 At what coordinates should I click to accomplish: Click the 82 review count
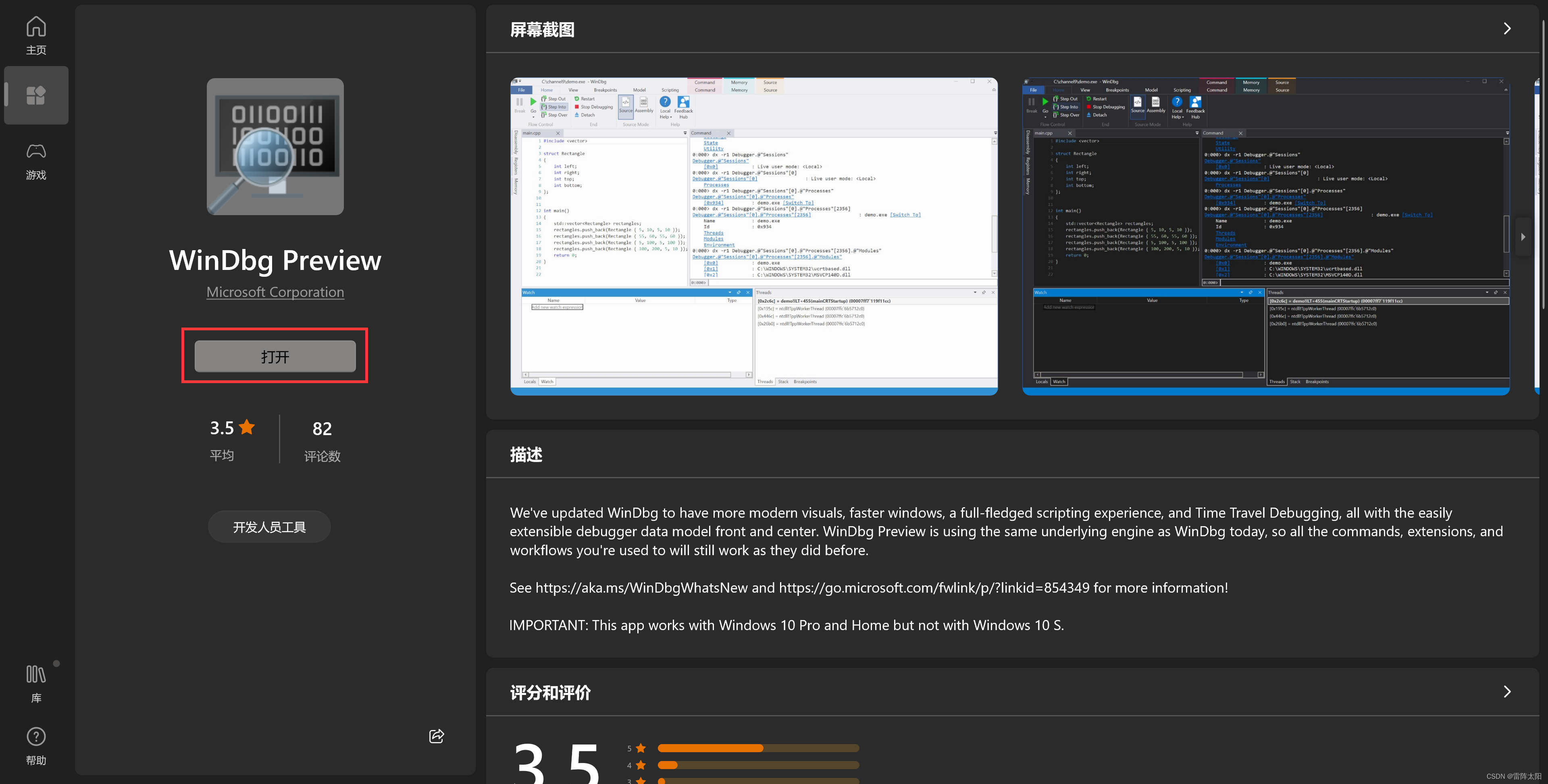(322, 428)
